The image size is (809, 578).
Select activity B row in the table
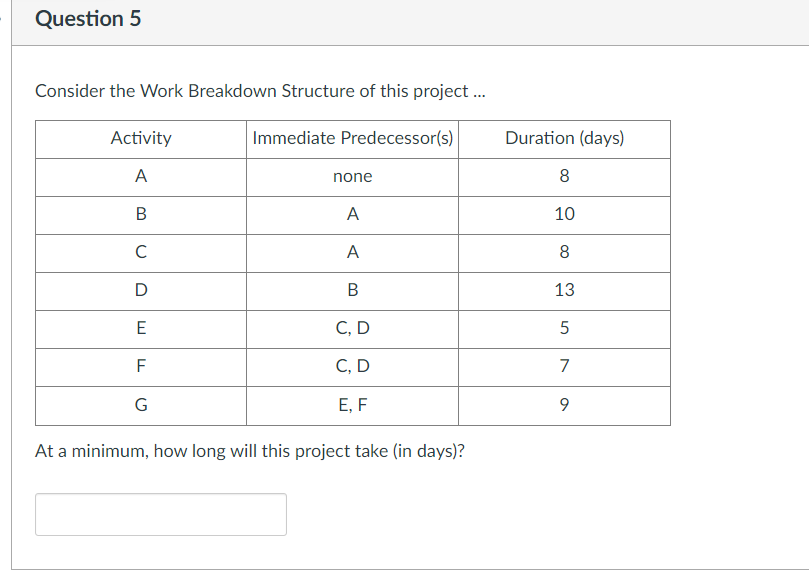pos(140,215)
